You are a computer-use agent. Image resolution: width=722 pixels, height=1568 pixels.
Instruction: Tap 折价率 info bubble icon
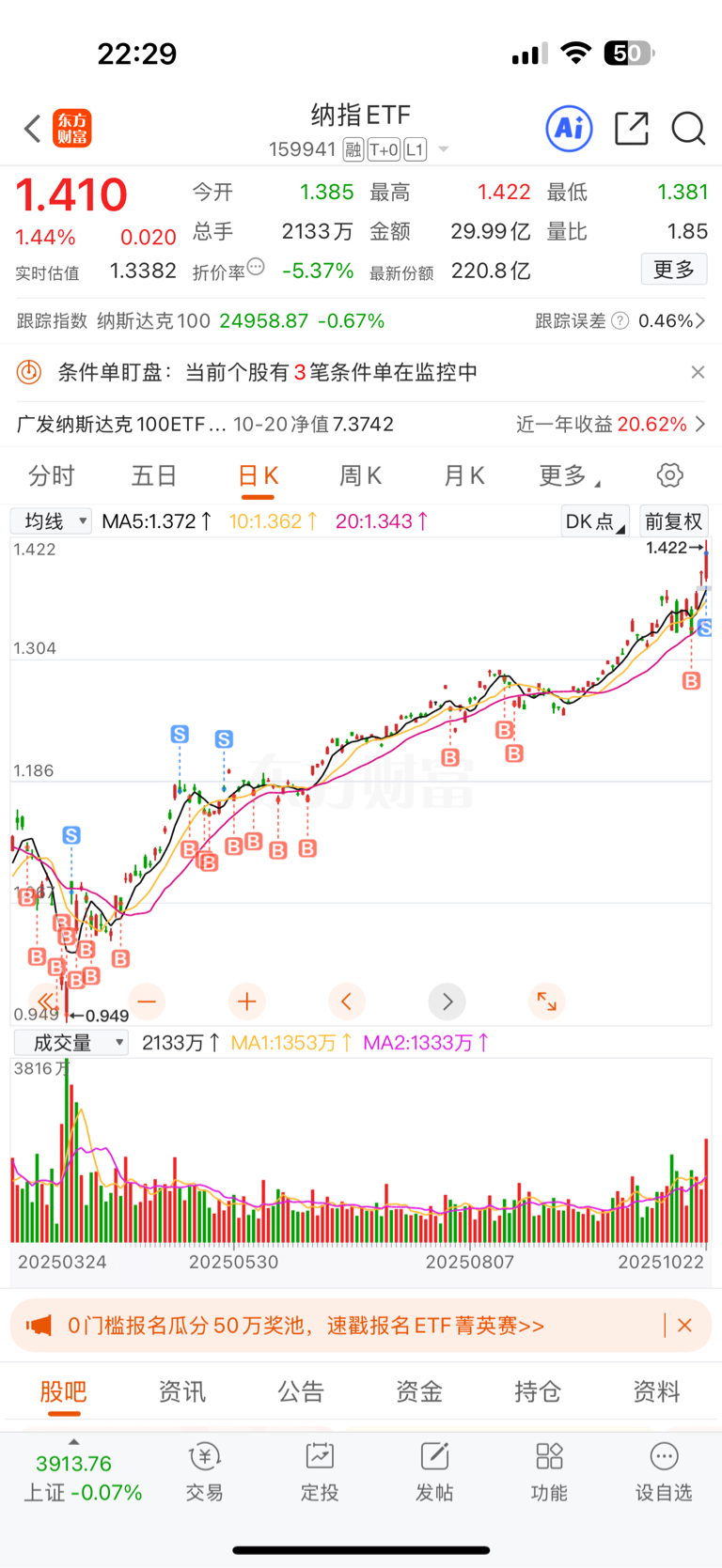(x=256, y=268)
